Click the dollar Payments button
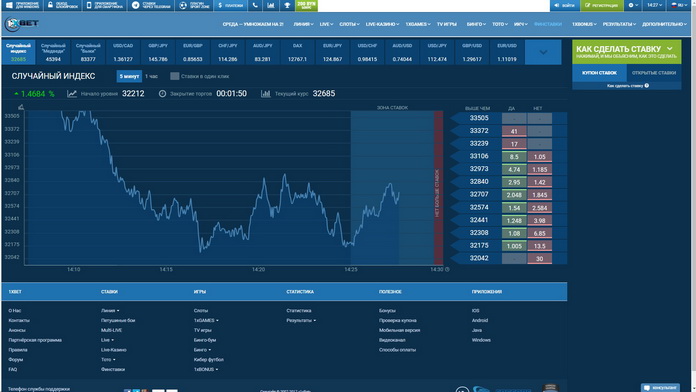 click(230, 5)
